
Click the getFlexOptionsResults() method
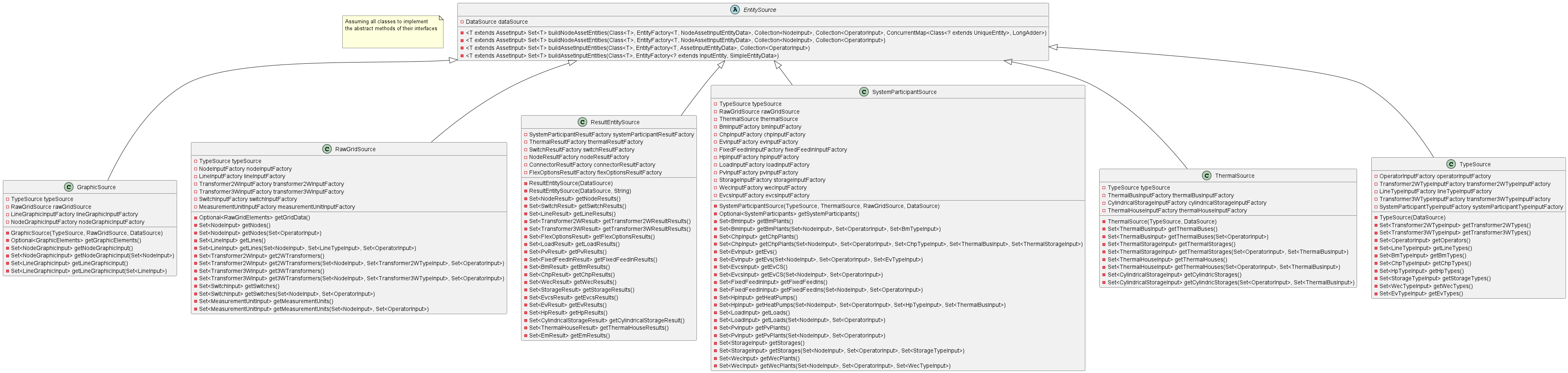coord(592,237)
